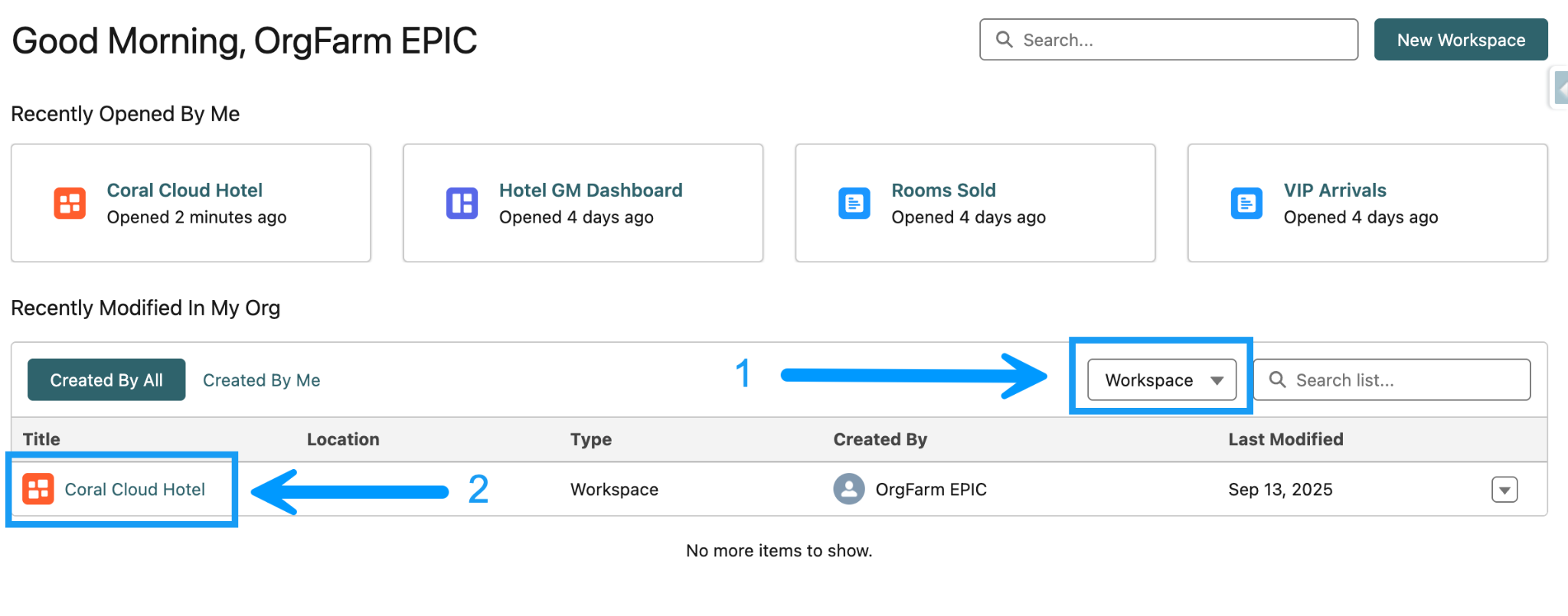Click the magnifier icon in Search list field
Image resolution: width=1568 pixels, height=616 pixels.
(x=1277, y=380)
